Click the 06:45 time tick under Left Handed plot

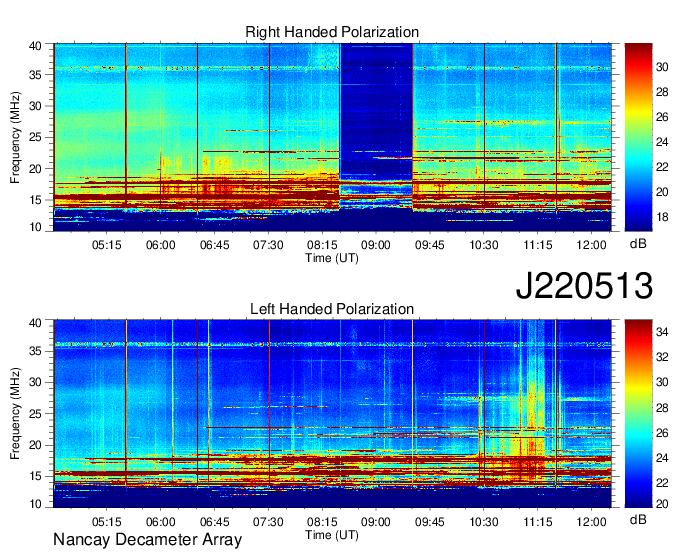tap(214, 522)
